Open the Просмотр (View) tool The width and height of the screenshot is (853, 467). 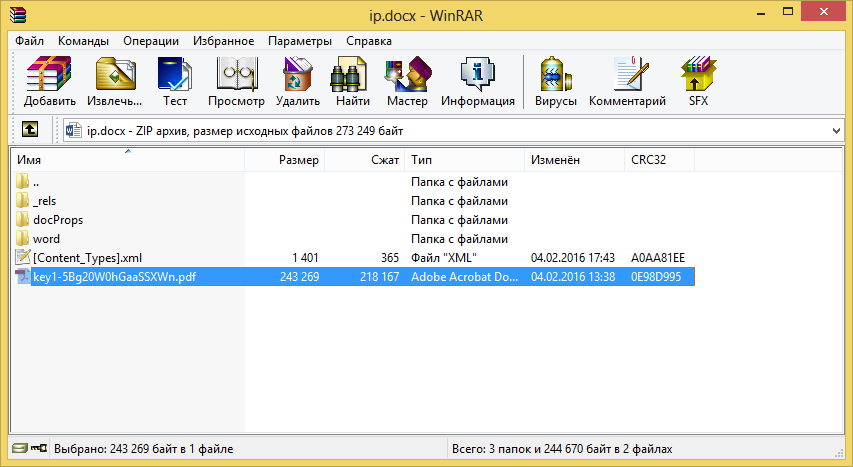pyautogui.click(x=236, y=75)
